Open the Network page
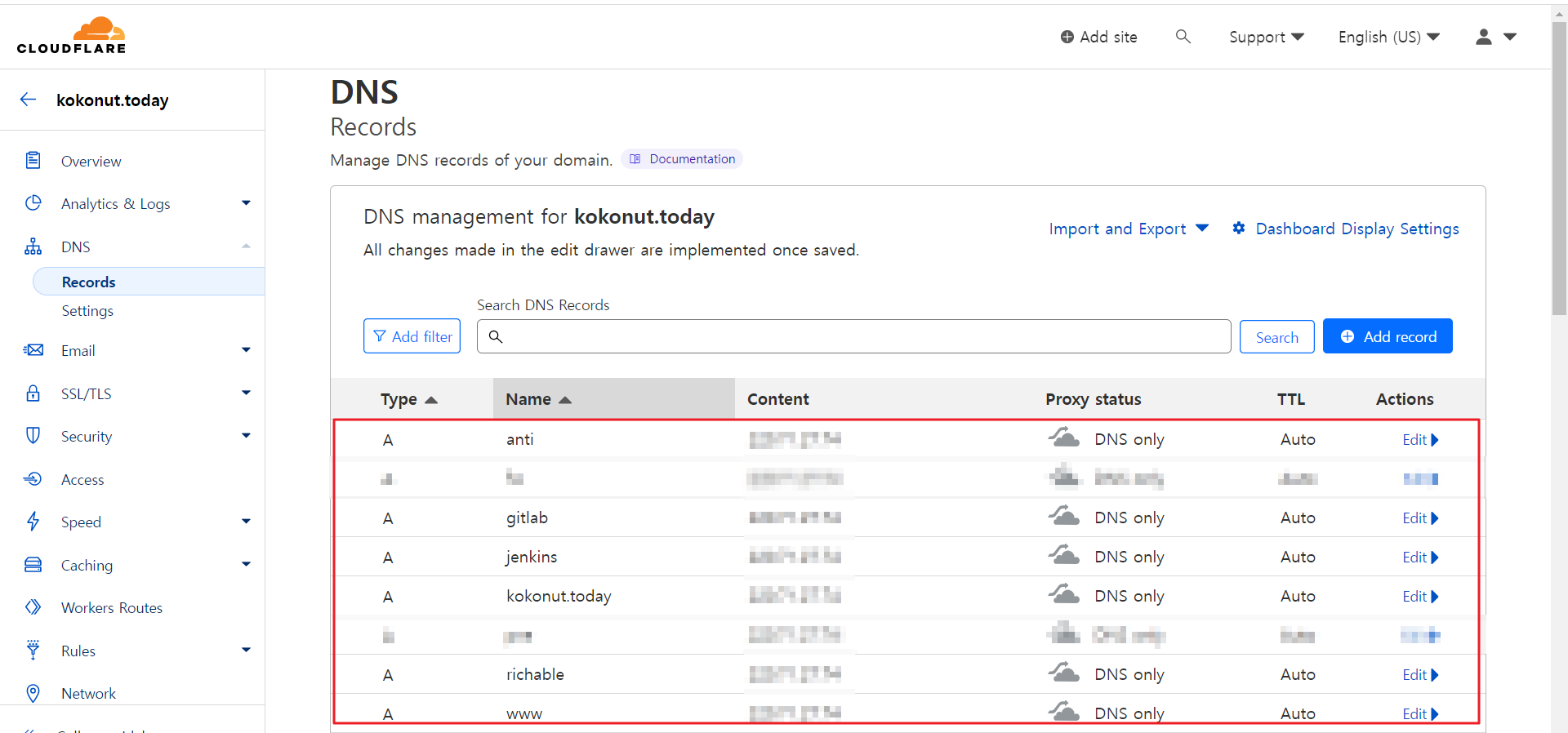The image size is (1568, 733). [88, 694]
